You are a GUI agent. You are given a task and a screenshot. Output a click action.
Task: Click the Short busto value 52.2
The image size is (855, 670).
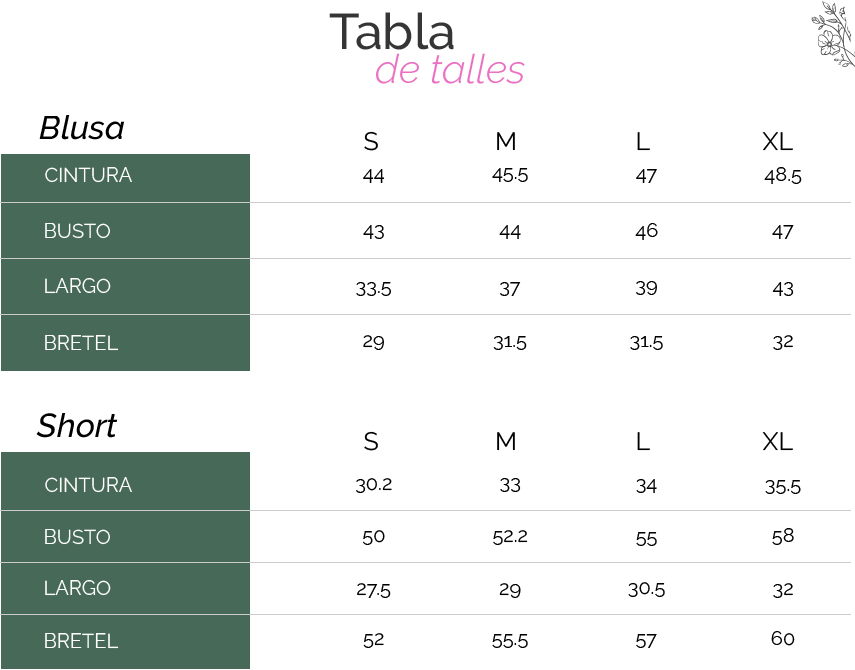510,537
